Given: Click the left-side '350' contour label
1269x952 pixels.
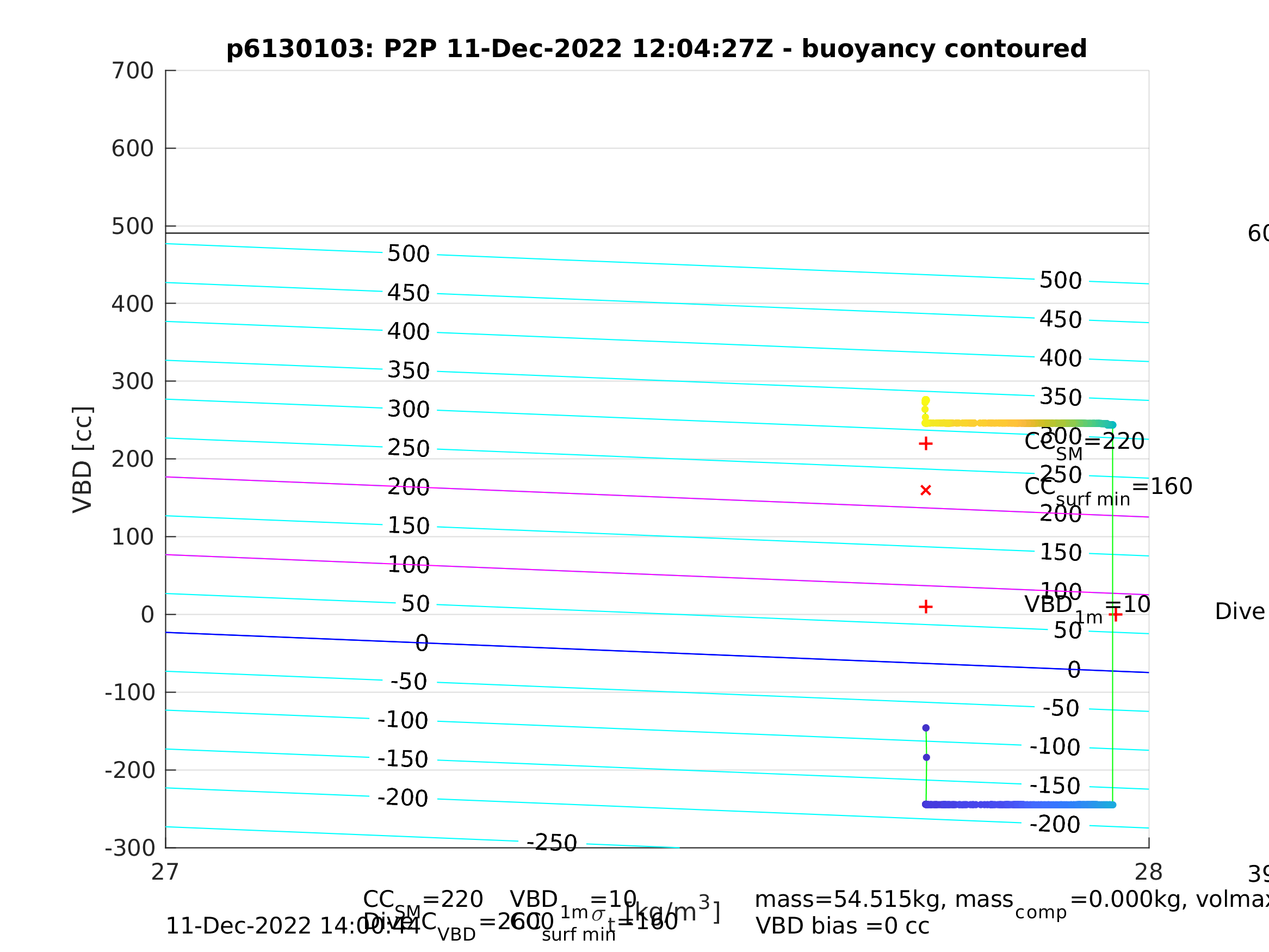Looking at the screenshot, I should coord(408,370).
